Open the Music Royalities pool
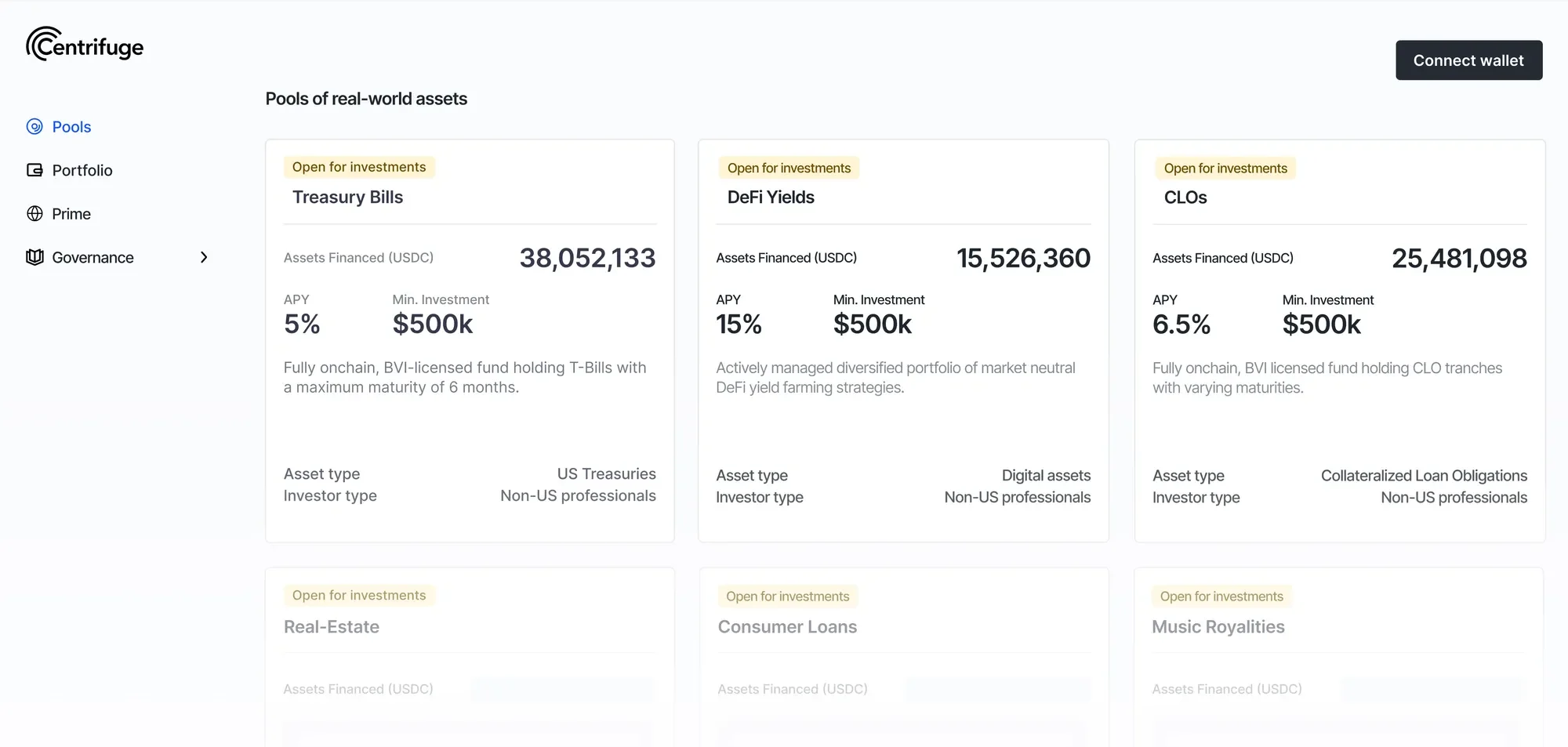This screenshot has height=747, width=1568. tap(1218, 627)
